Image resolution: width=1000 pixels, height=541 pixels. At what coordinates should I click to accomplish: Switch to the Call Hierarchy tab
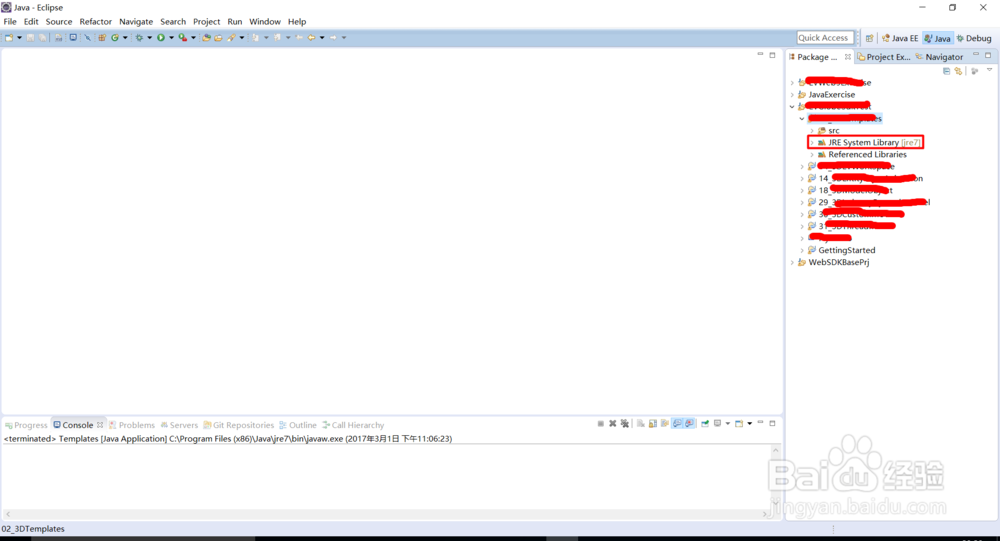(x=353, y=425)
